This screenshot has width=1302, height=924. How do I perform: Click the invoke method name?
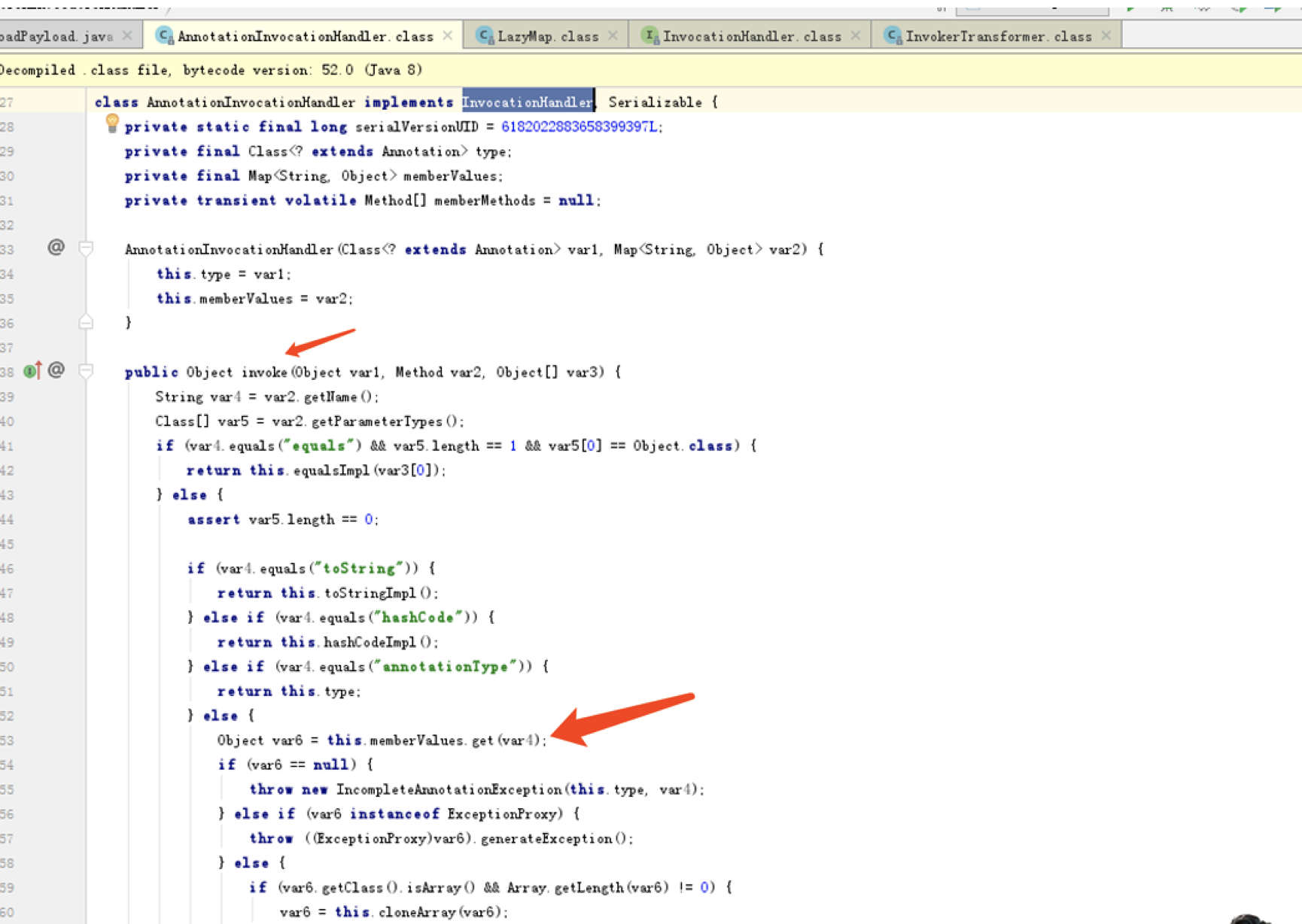coord(264,372)
